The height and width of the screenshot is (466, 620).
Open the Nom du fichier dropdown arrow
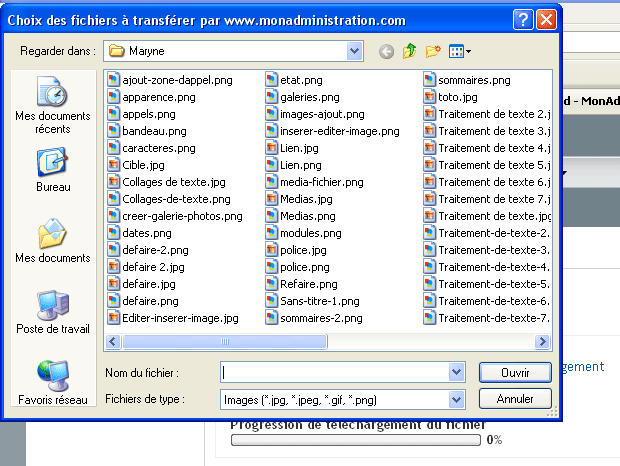pyautogui.click(x=457, y=372)
